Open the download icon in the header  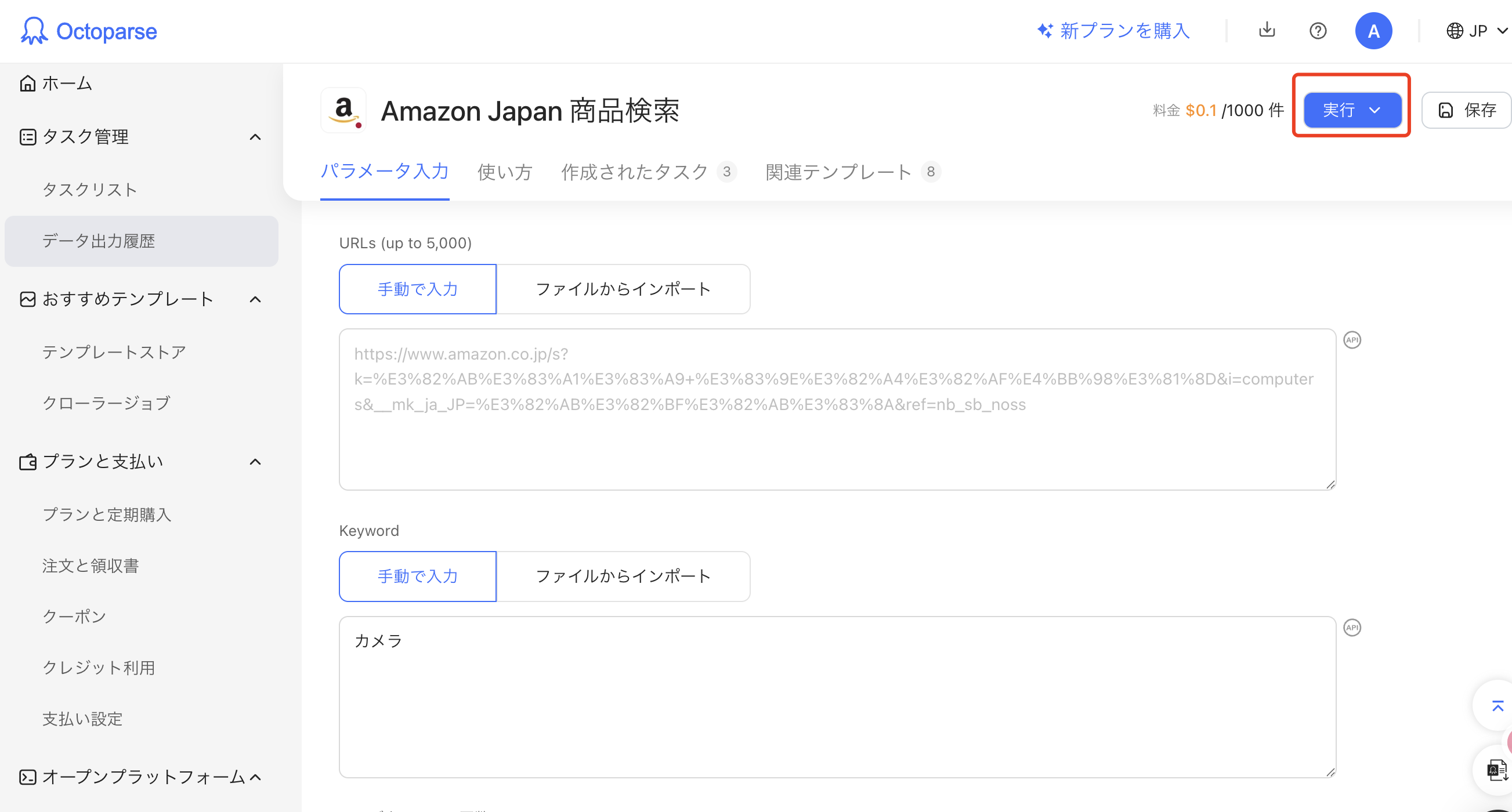tap(1267, 30)
